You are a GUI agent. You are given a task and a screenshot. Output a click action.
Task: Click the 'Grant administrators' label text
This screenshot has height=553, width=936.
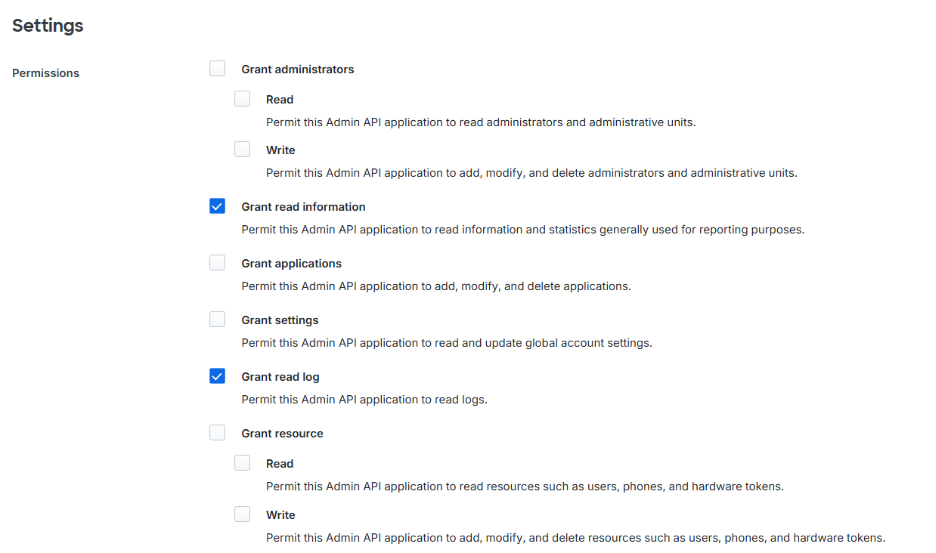[297, 70]
